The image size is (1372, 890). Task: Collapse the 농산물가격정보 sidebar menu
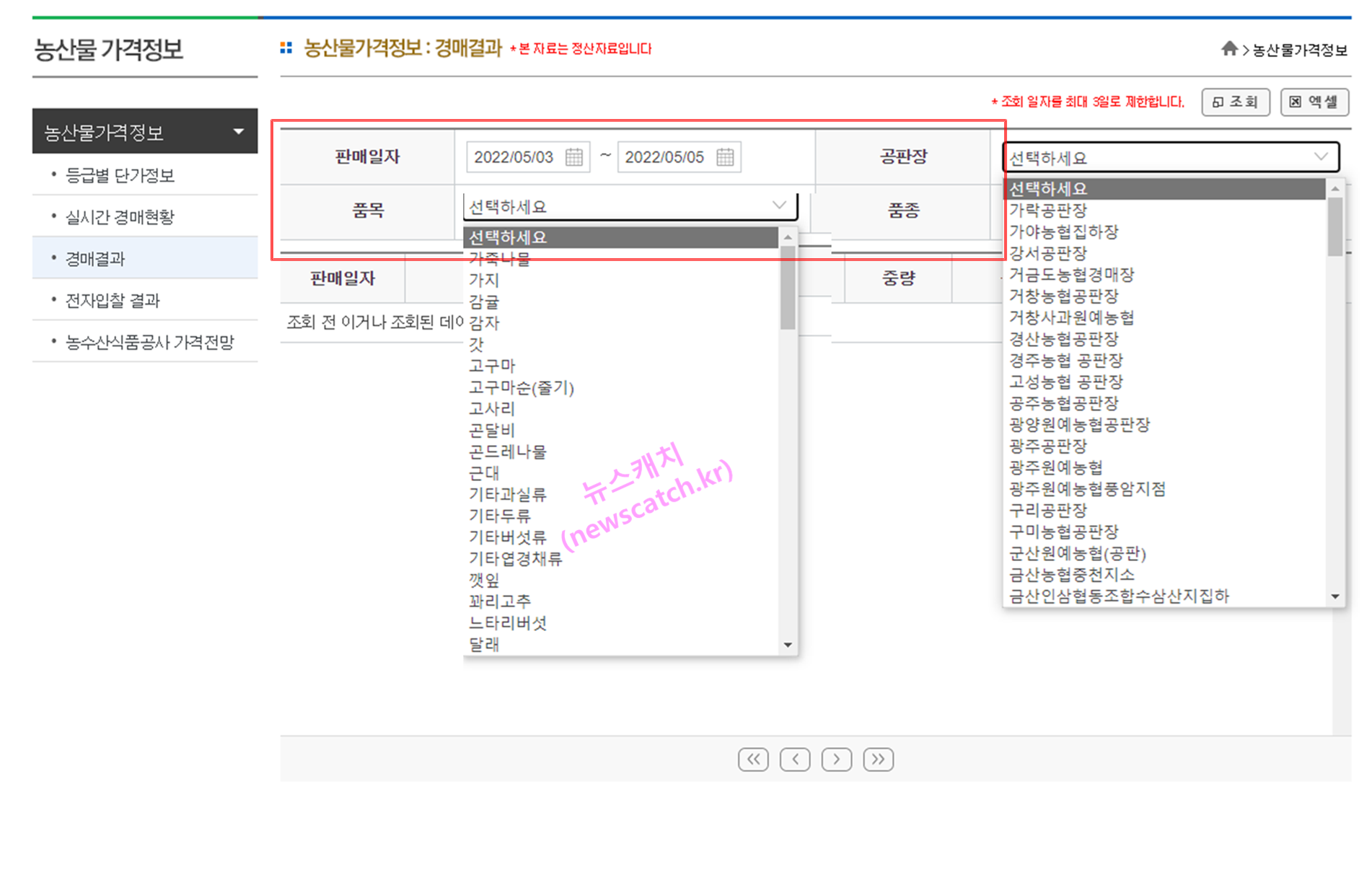238,131
